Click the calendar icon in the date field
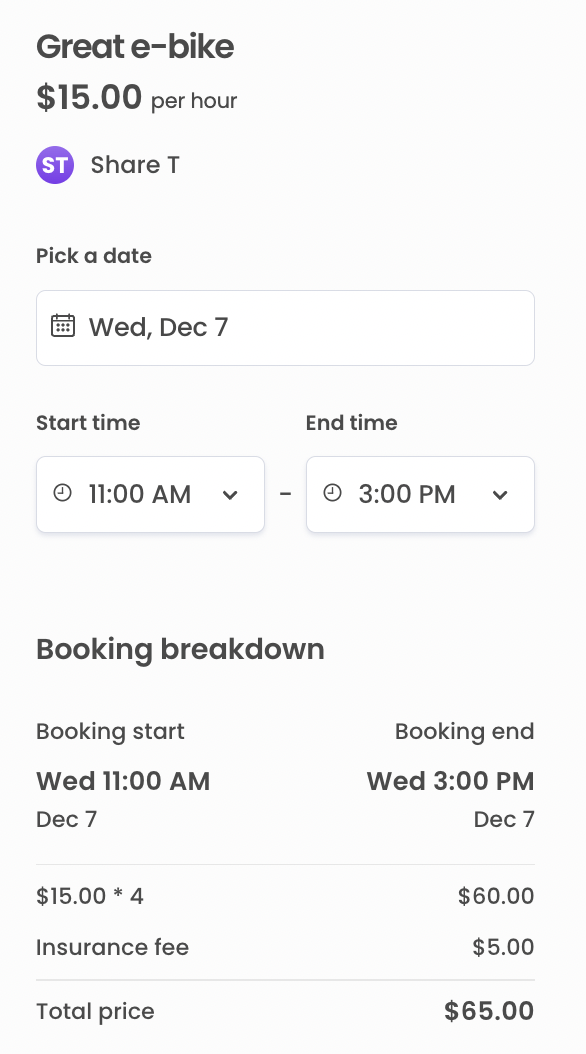Viewport: 586px width, 1054px height. click(x=63, y=326)
